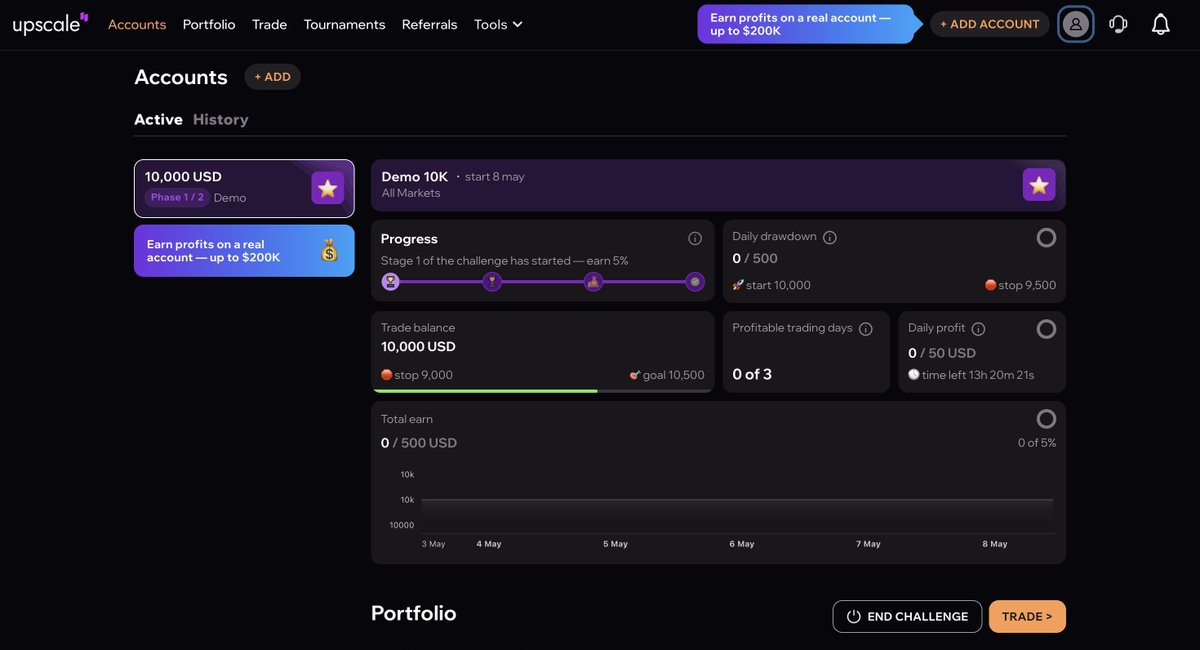Switch to the Active tab
The image size is (1200, 650).
click(158, 119)
